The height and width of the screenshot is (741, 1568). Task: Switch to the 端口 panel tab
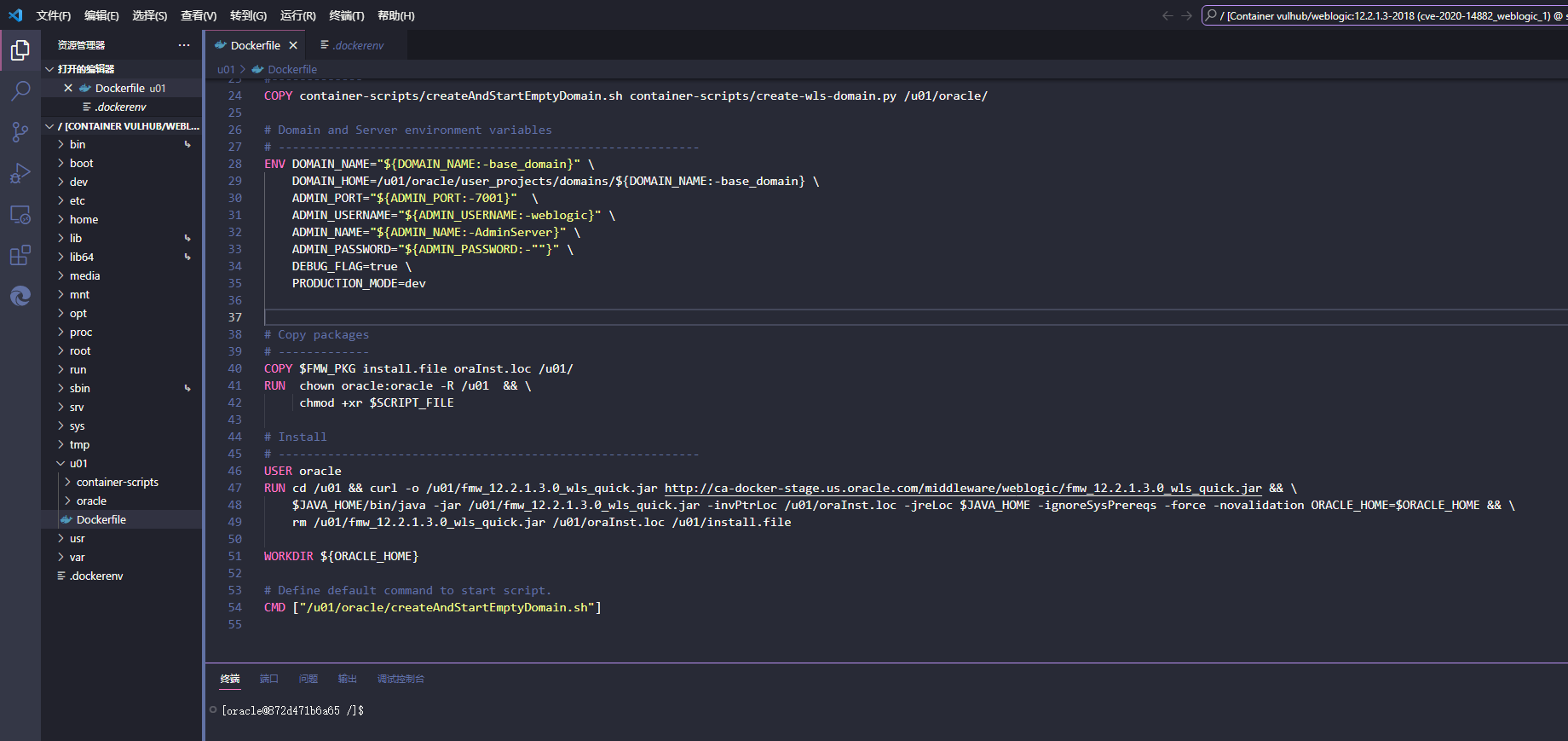[x=269, y=679]
